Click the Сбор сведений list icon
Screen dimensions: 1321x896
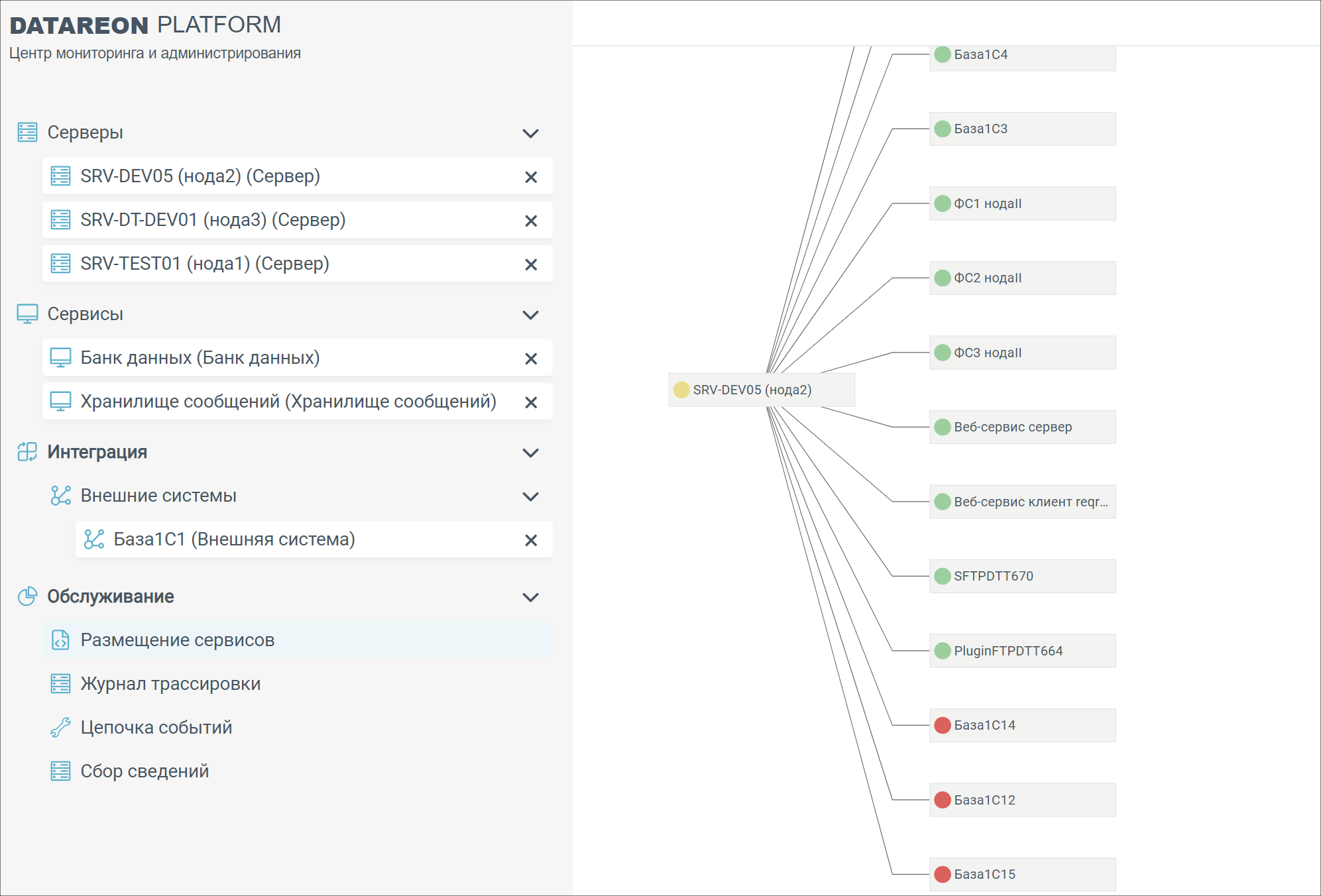(60, 771)
